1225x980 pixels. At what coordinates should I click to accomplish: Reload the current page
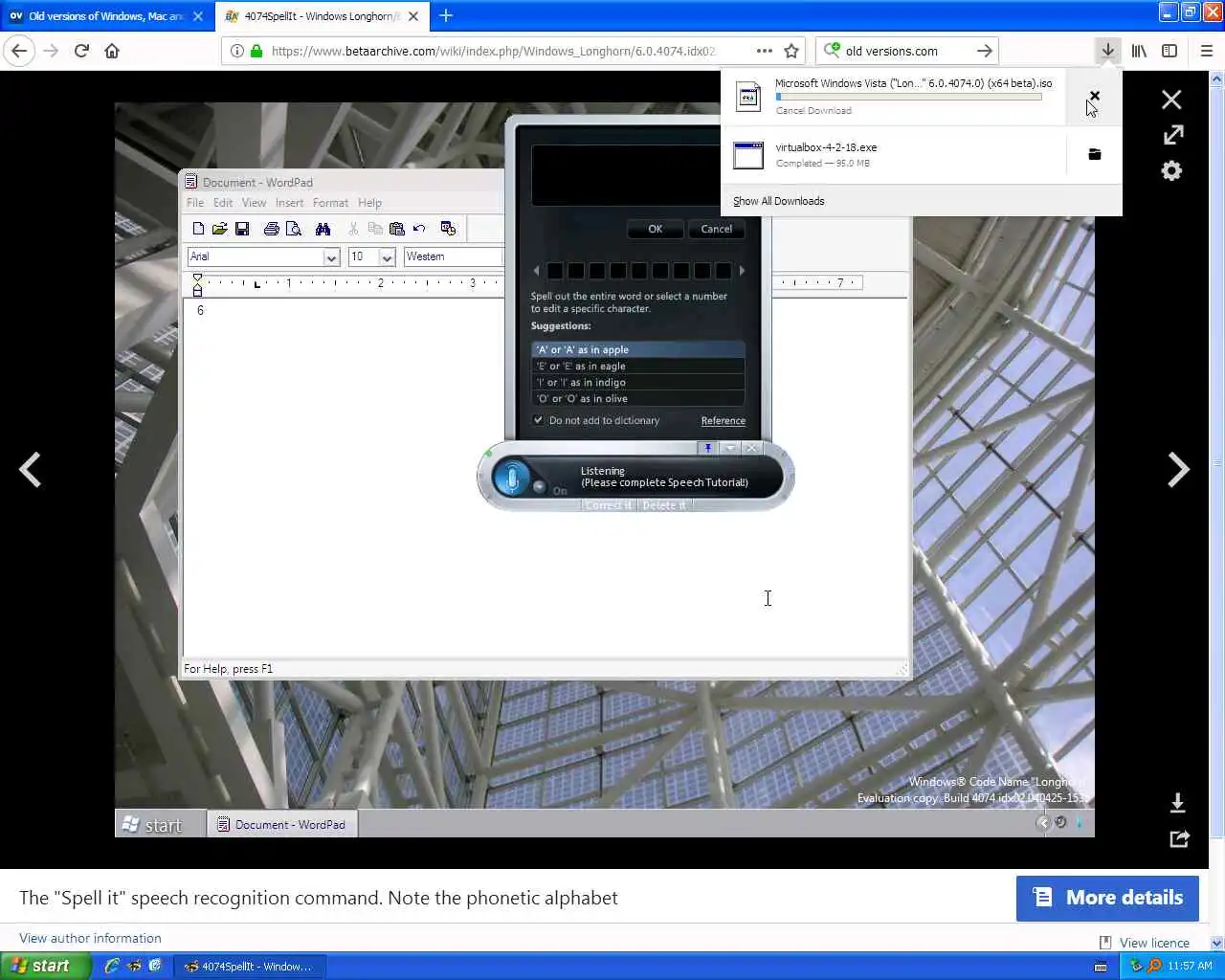[x=81, y=51]
